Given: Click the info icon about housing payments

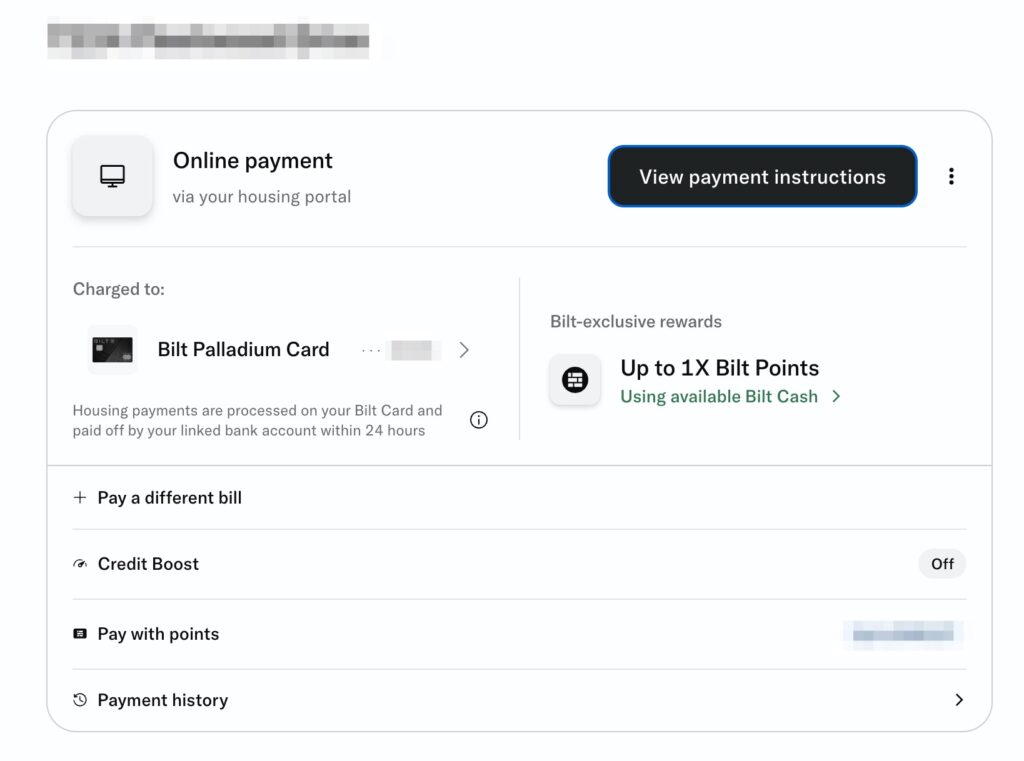Looking at the screenshot, I should tap(478, 420).
